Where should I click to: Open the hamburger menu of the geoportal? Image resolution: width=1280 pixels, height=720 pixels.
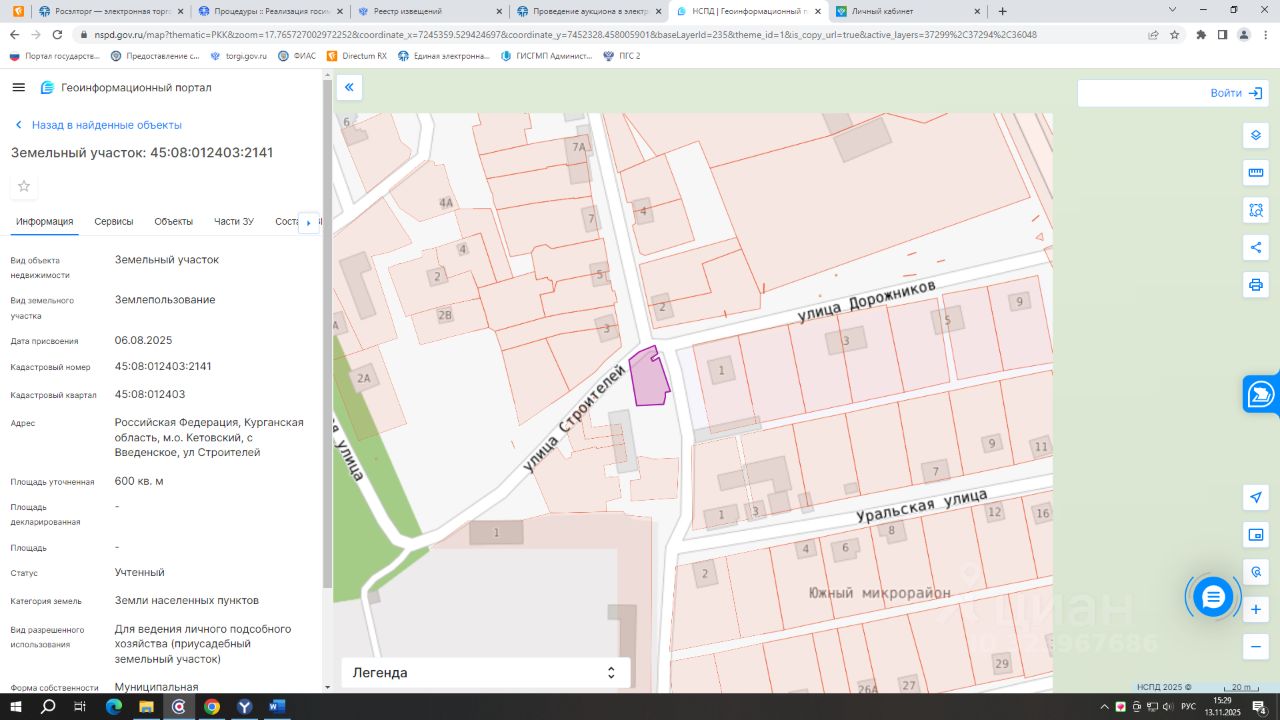(x=18, y=87)
